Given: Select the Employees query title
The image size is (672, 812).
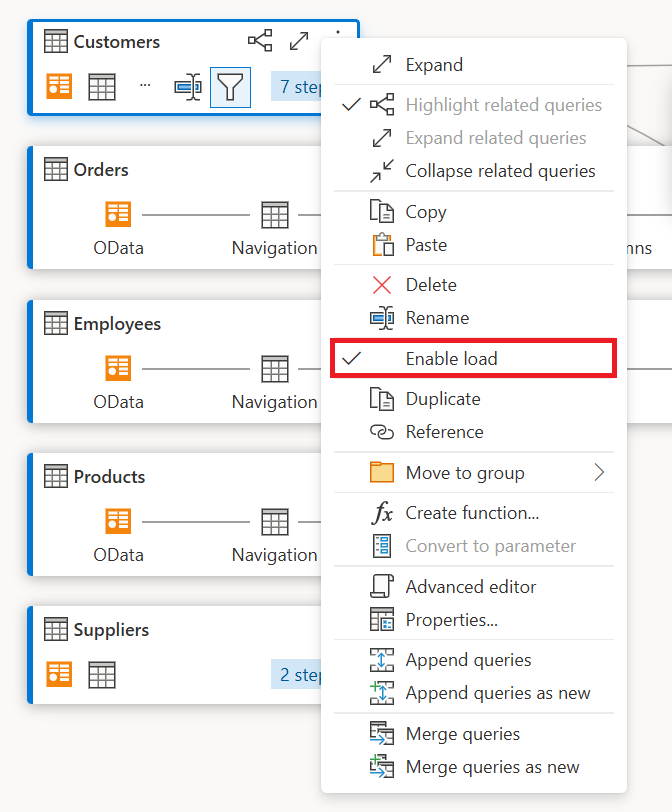Looking at the screenshot, I should point(117,324).
